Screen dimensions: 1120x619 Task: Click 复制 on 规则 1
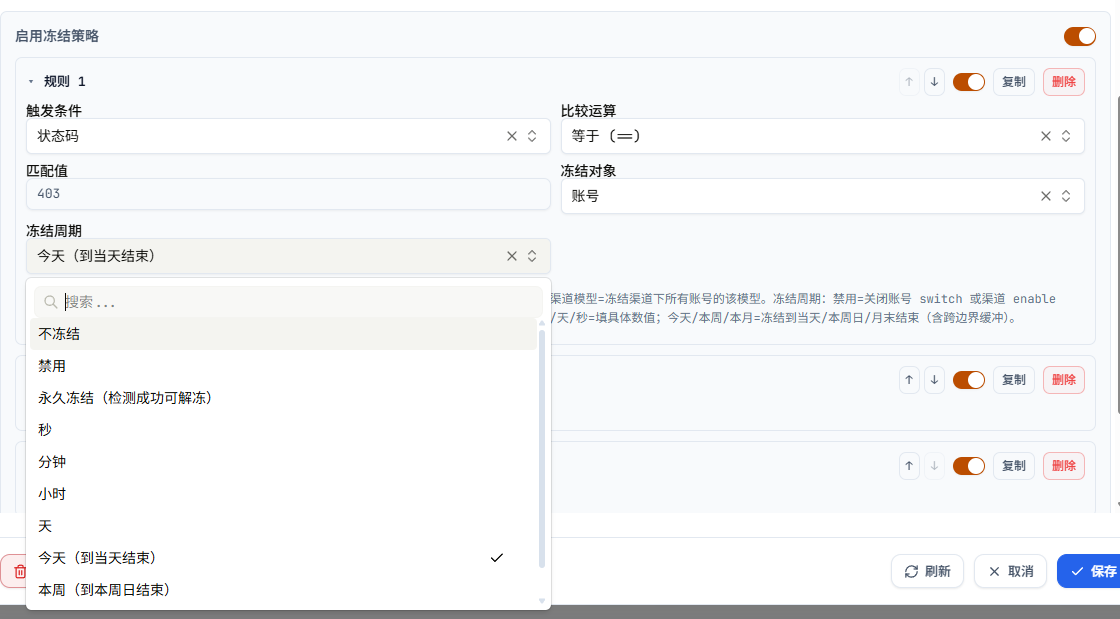[1014, 82]
